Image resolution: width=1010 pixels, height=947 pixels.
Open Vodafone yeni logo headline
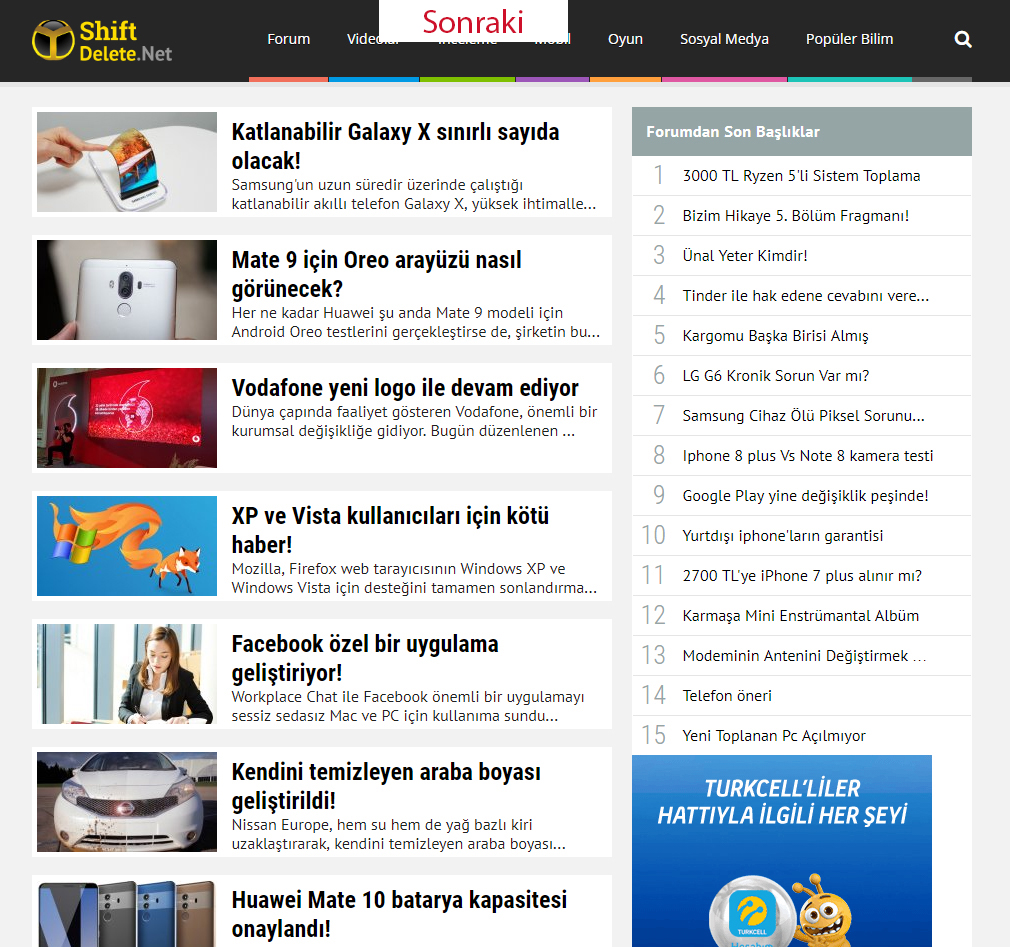click(405, 388)
